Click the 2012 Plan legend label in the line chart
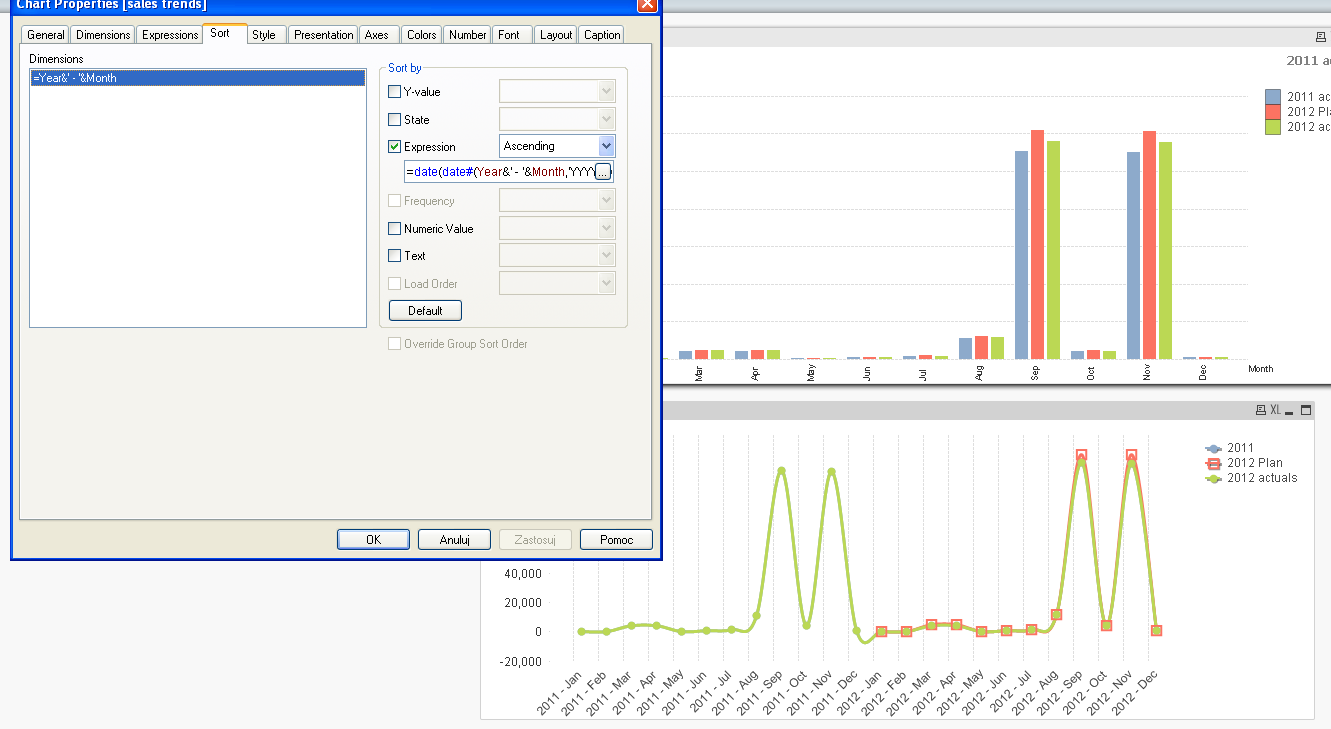 click(x=1255, y=463)
